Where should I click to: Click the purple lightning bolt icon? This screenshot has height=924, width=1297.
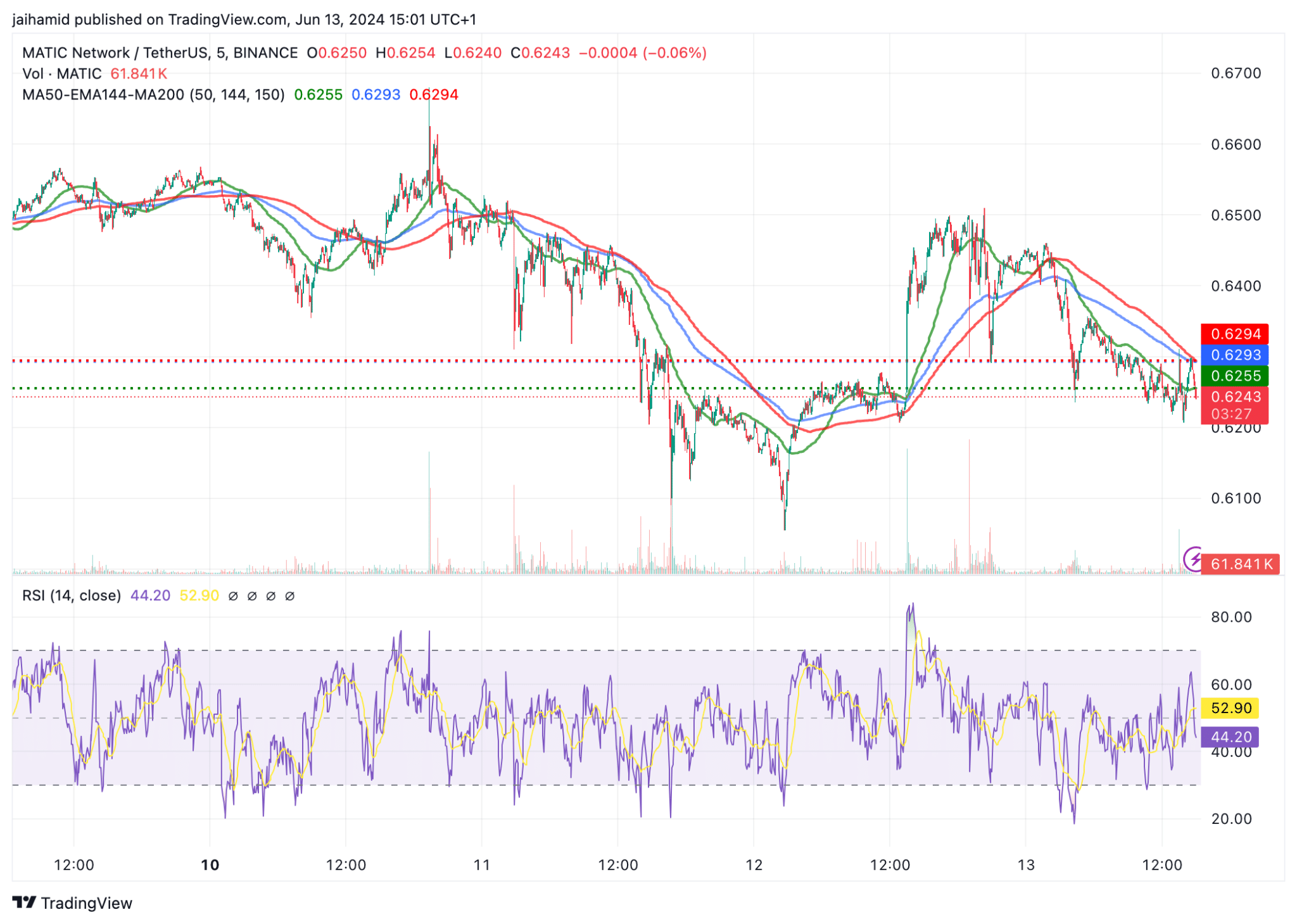click(x=1194, y=559)
